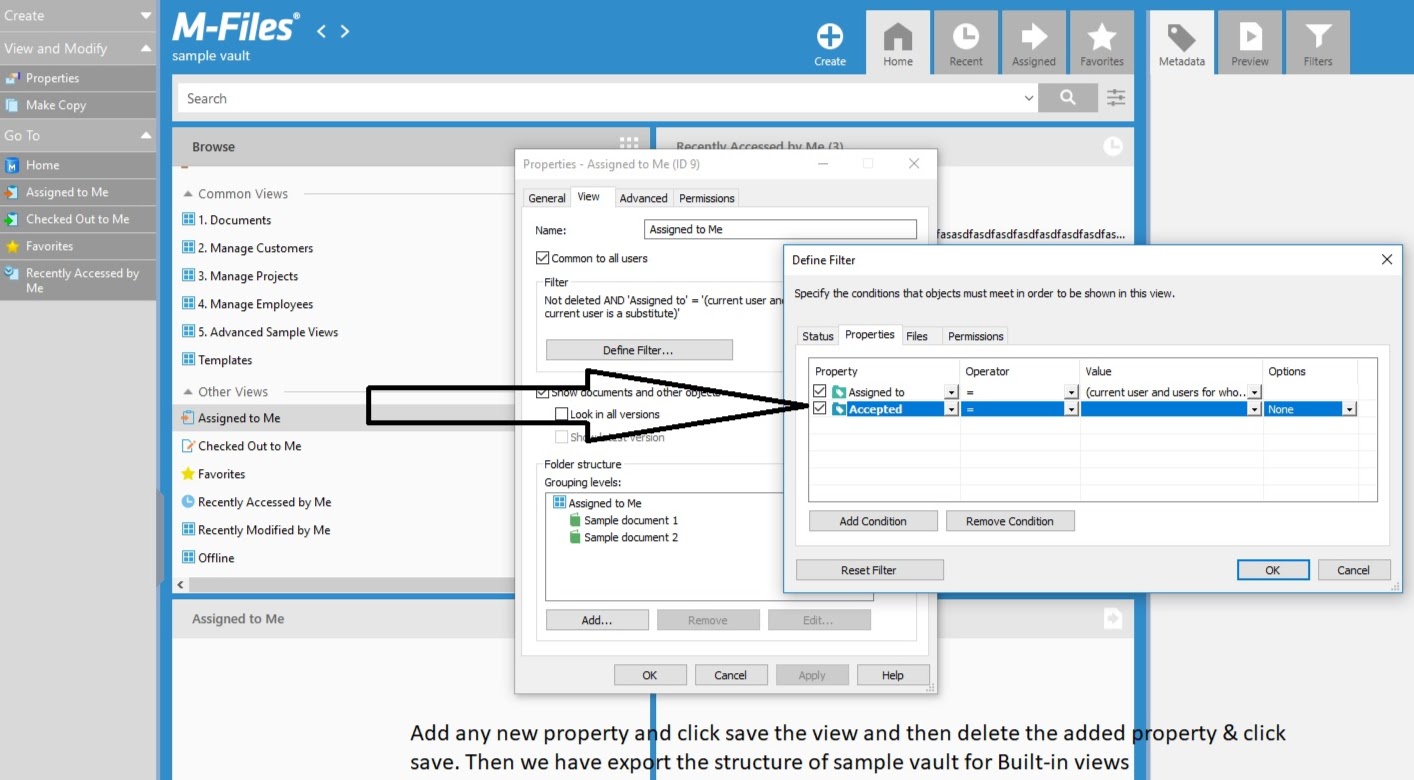This screenshot has width=1414, height=780.
Task: Switch to the Status tab in Define Filter
Action: [x=817, y=336]
